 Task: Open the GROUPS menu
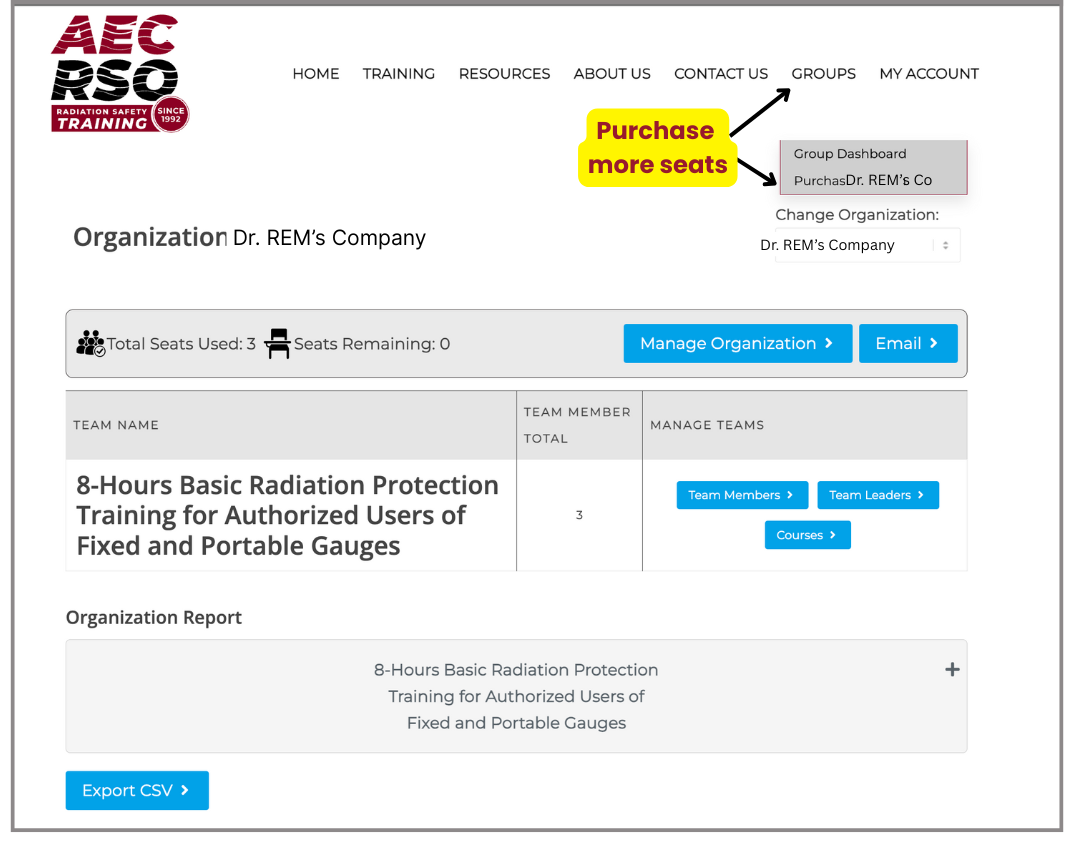pos(823,74)
